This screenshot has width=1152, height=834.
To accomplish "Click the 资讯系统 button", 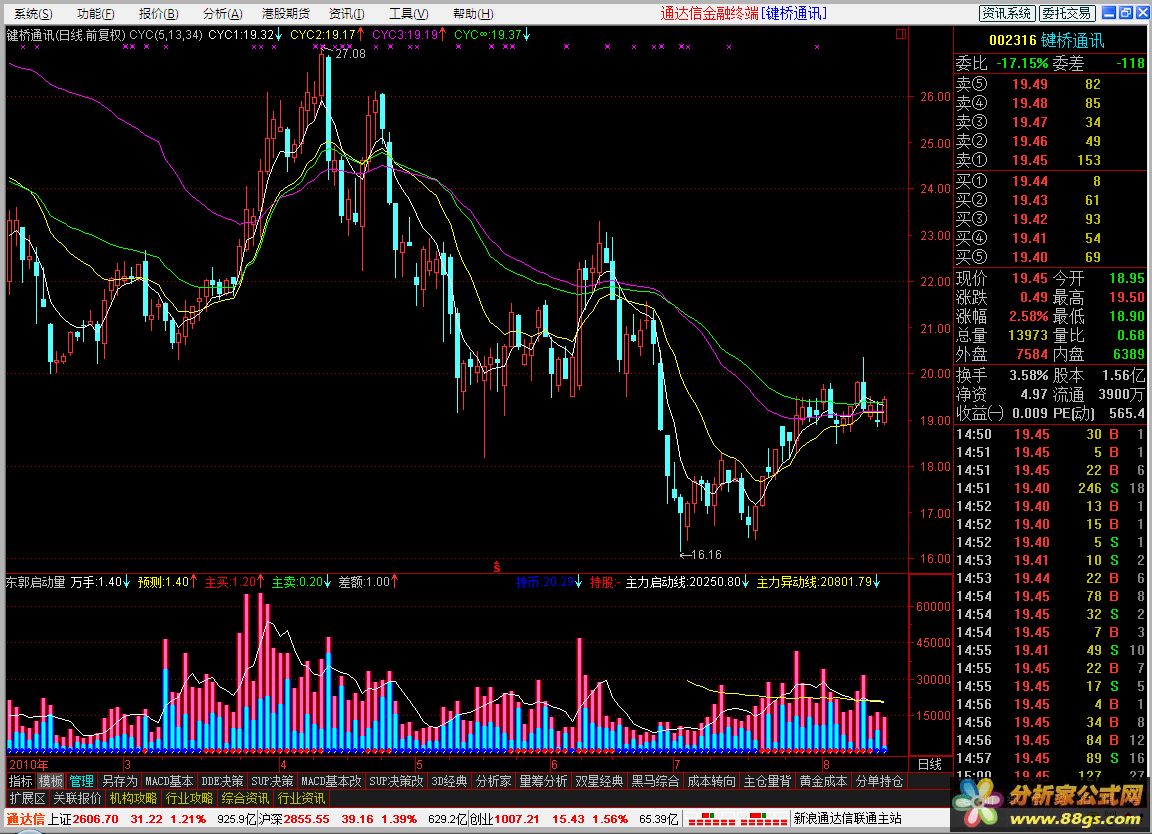I will click(1007, 13).
